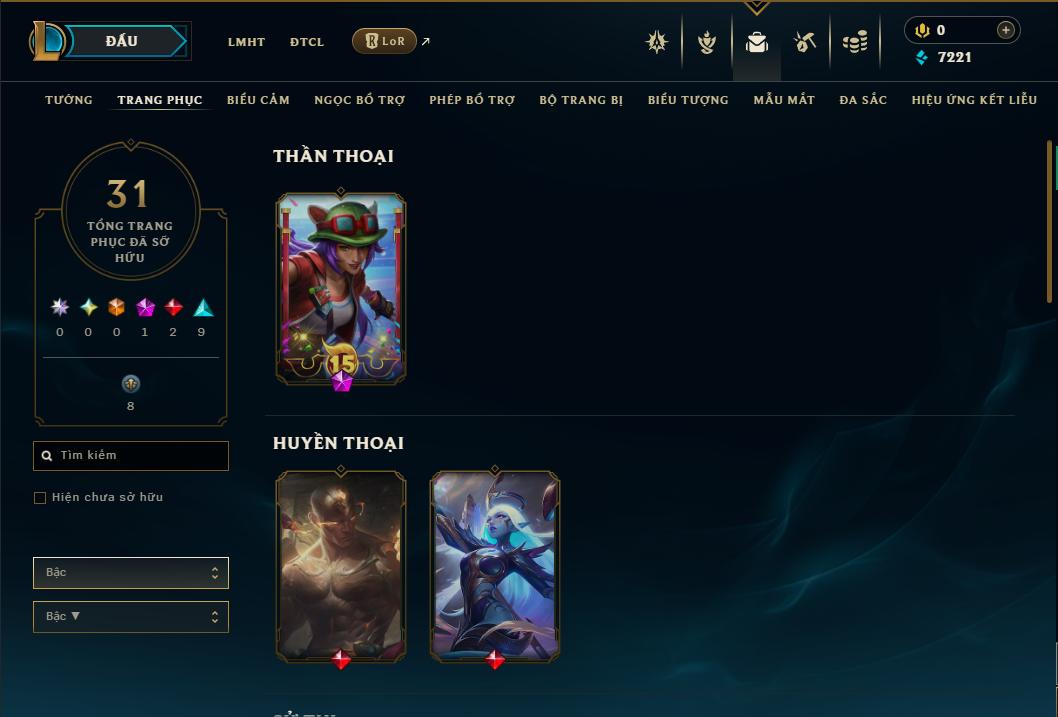The height and width of the screenshot is (717, 1058).
Task: Open the ĐA SẮC tab
Action: coord(863,100)
